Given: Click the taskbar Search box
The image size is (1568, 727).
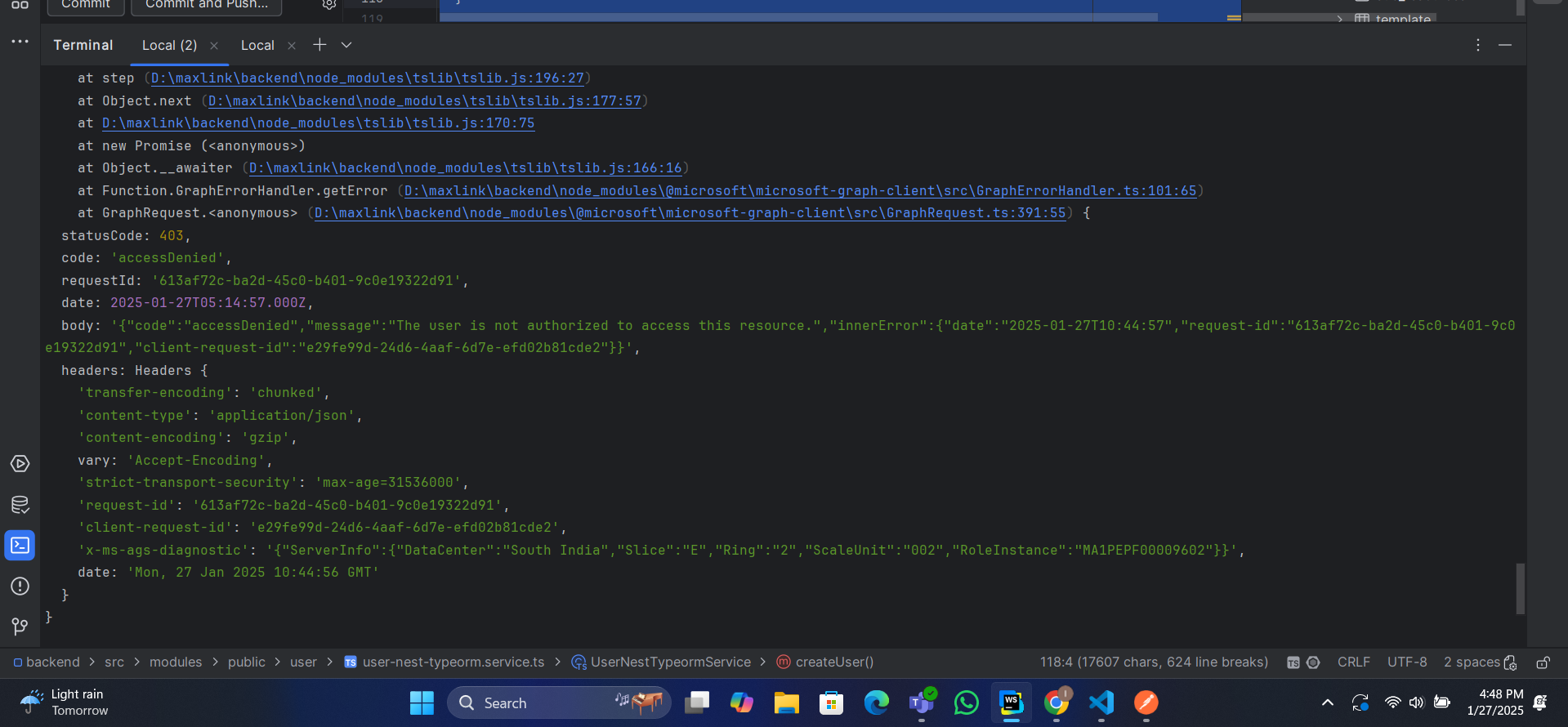Looking at the screenshot, I should 560,702.
